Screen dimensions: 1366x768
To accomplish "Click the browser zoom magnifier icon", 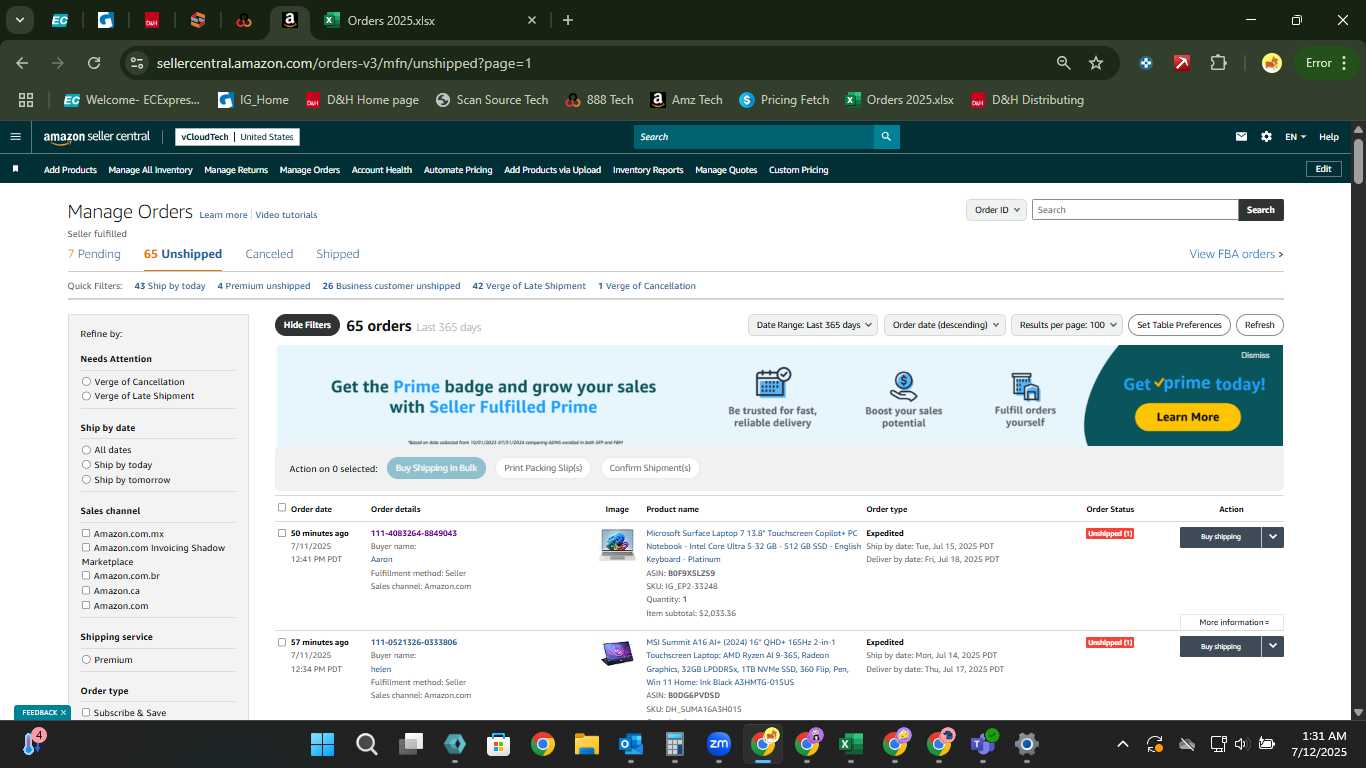I will (x=1064, y=63).
